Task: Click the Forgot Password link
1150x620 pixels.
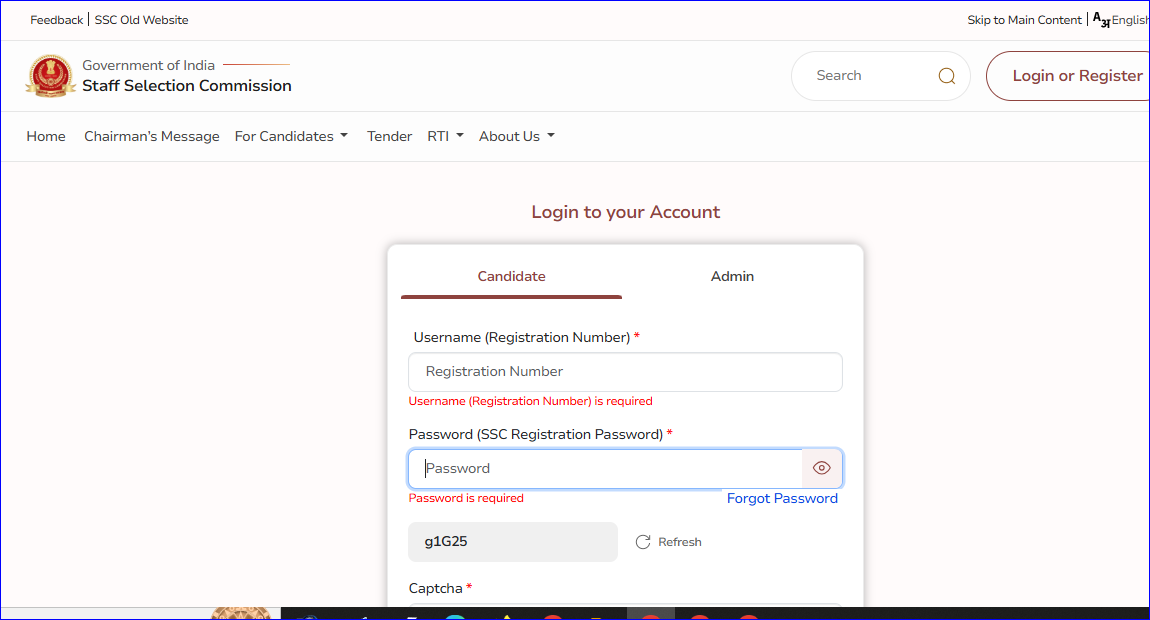Action: point(782,498)
